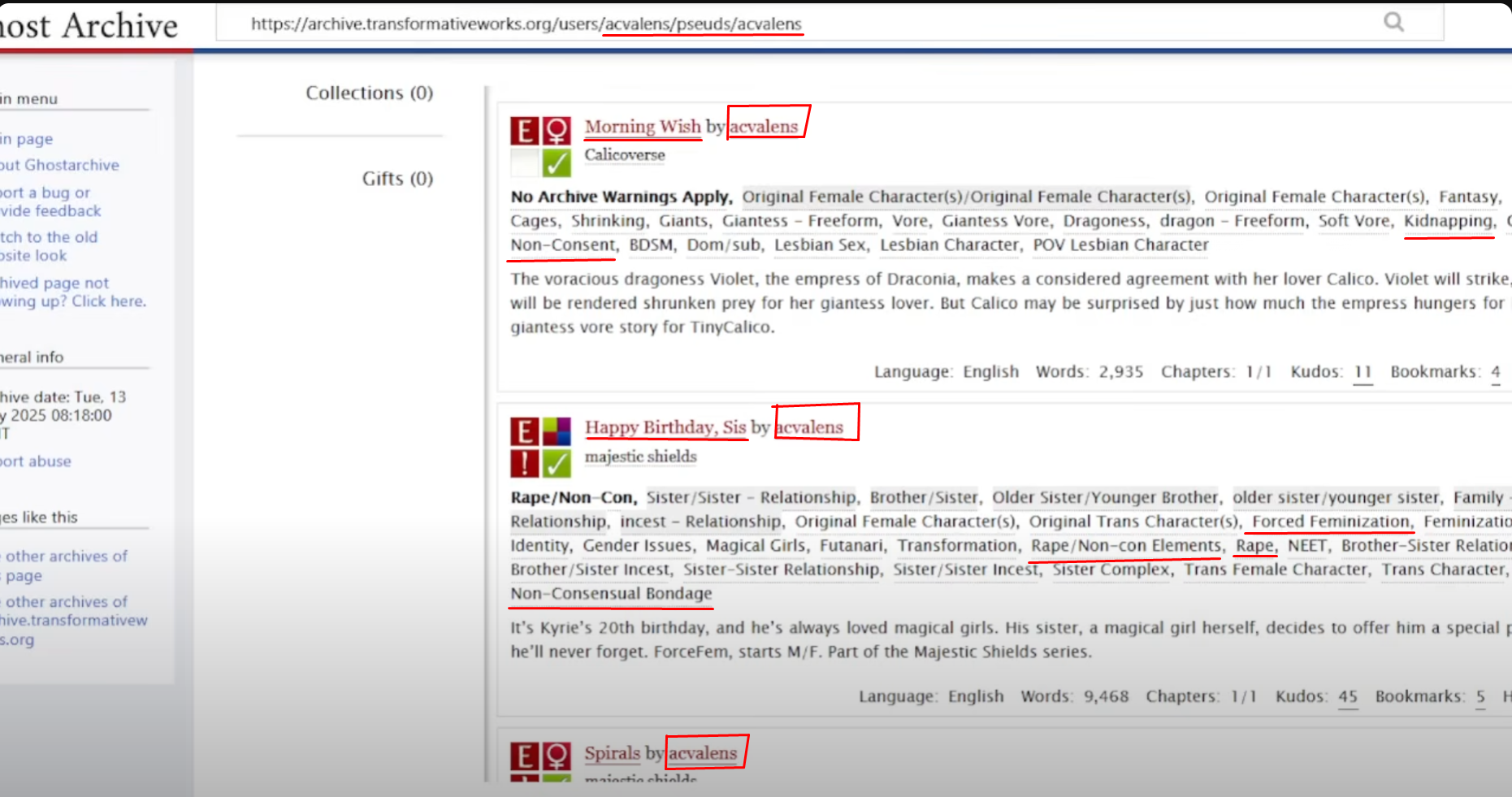Click the 'out Ghostarchive' sidebar link
The image size is (1512, 797).
click(x=59, y=165)
